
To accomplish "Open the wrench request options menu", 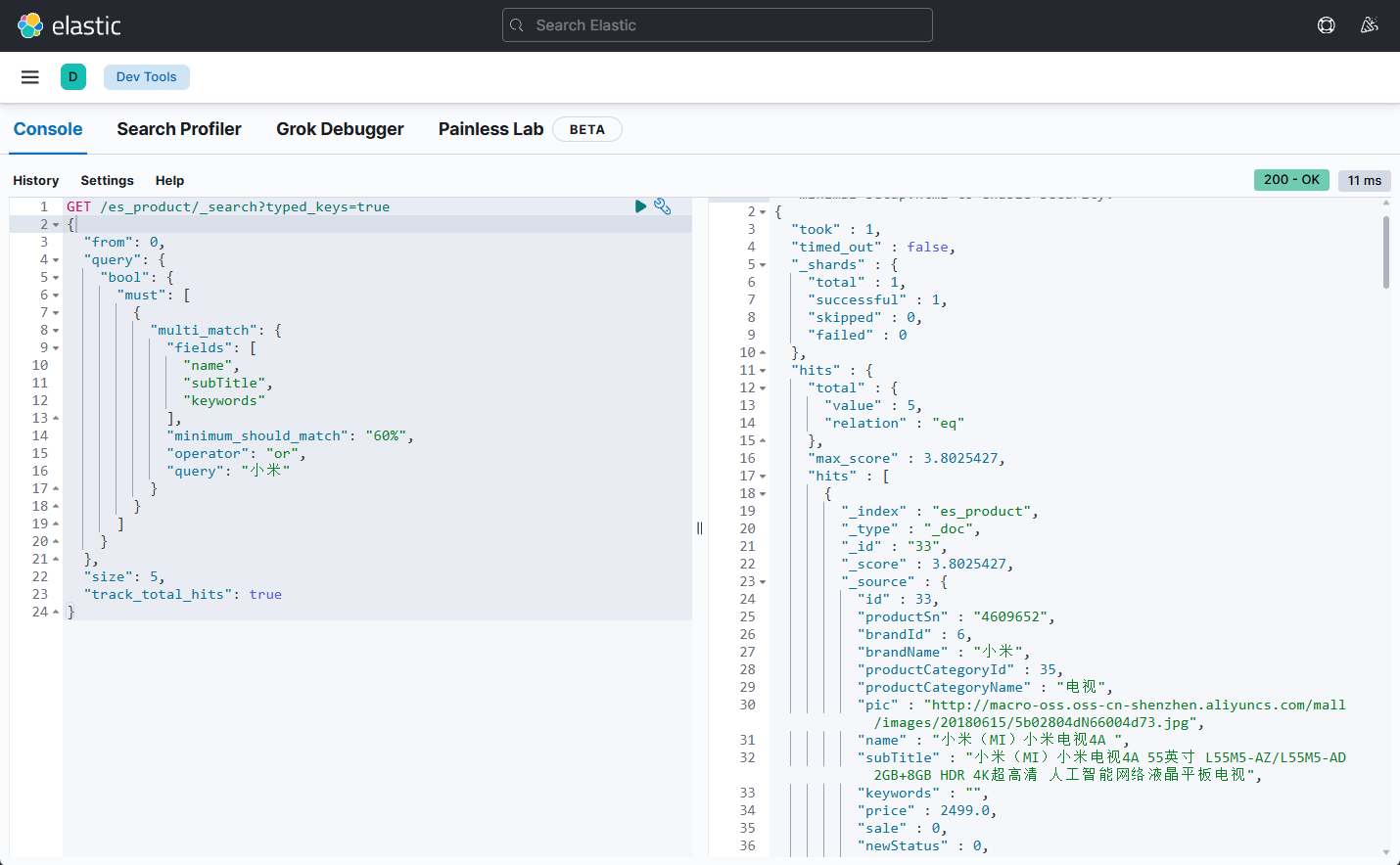I will point(663,206).
